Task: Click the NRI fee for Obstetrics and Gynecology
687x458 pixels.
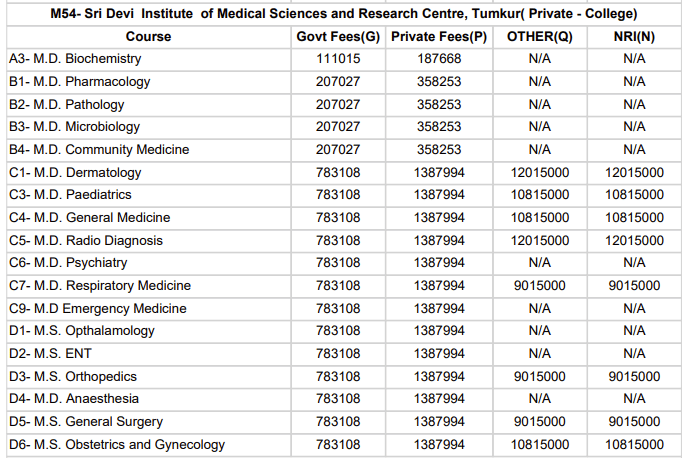Action: [x=634, y=445]
